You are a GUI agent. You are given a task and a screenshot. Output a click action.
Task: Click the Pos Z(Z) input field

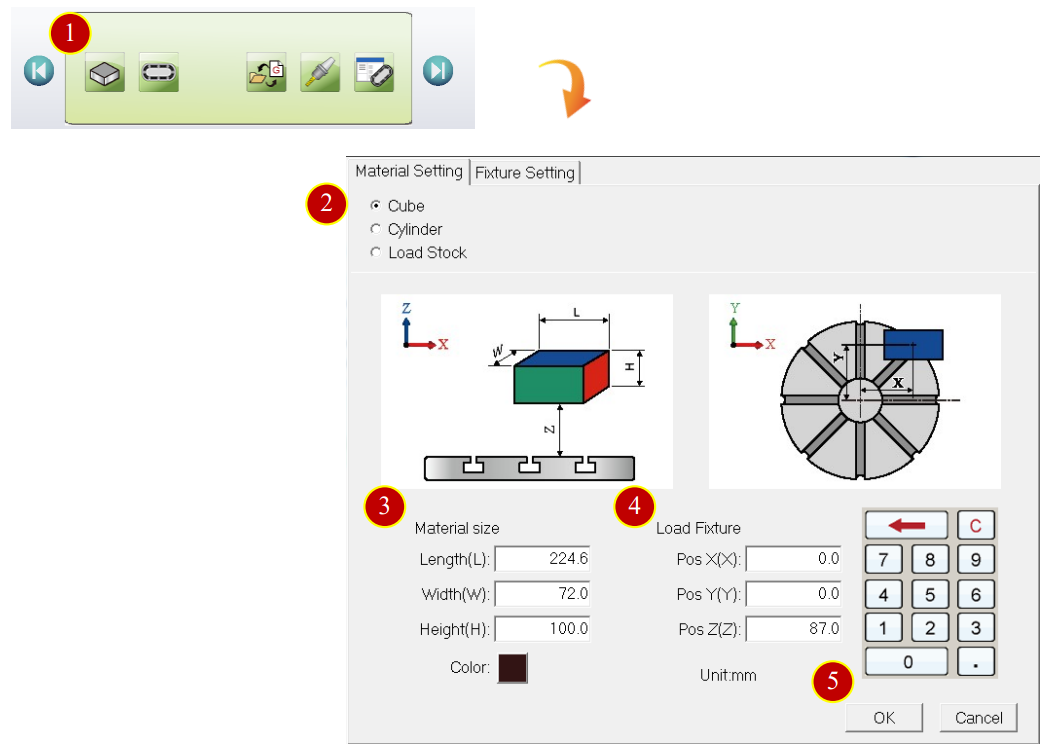793,628
